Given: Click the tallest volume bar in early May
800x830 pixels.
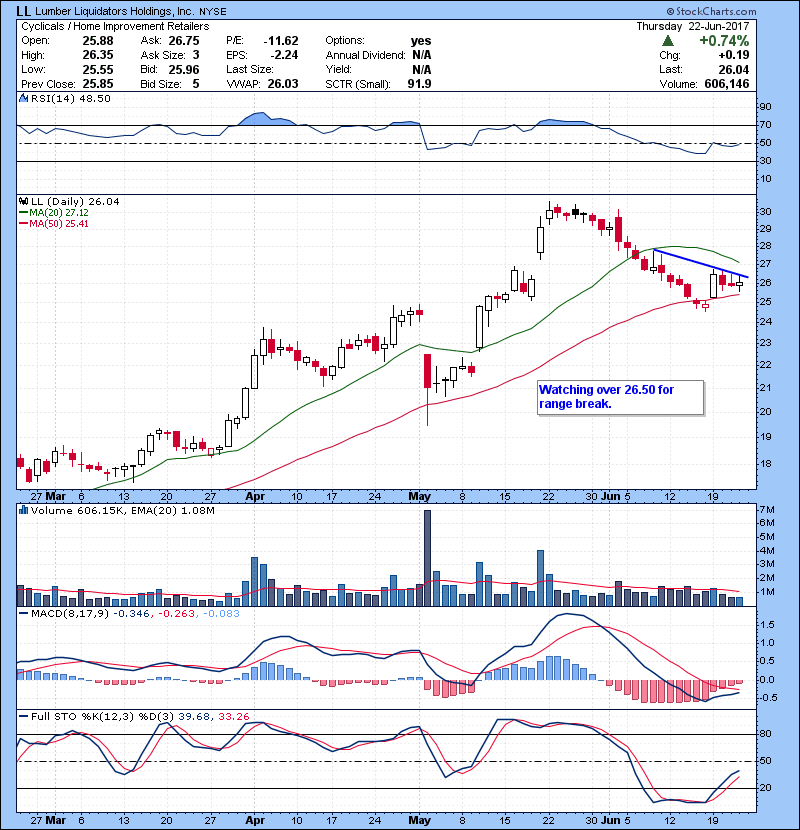Looking at the screenshot, I should [427, 558].
